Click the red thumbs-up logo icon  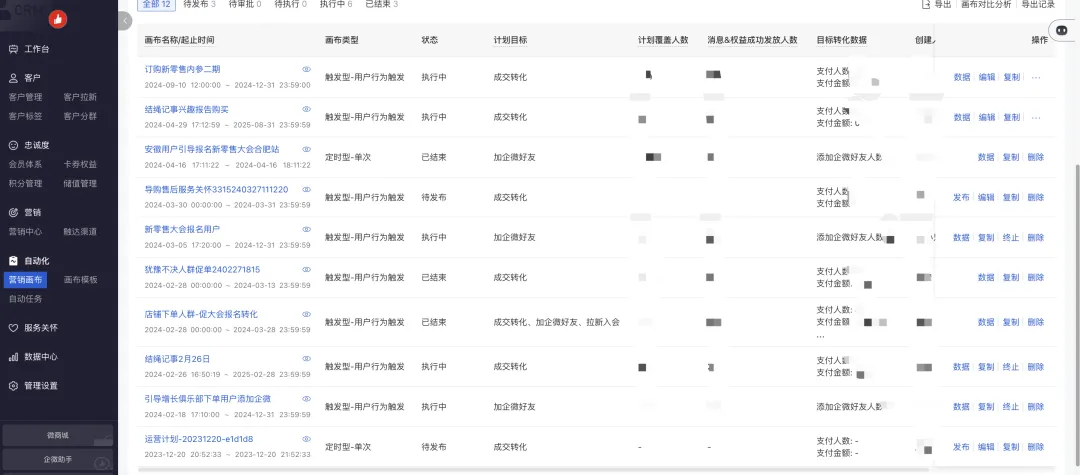click(57, 18)
